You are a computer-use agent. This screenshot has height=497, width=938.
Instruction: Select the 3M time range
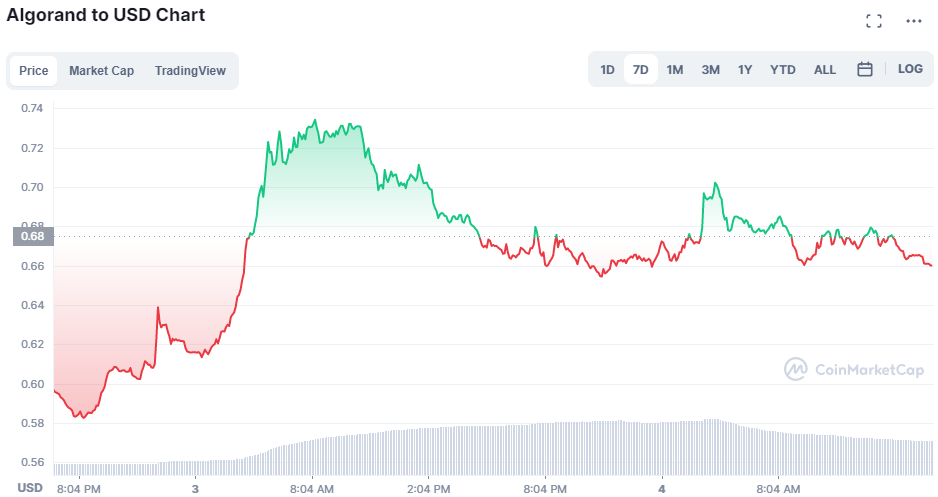[710, 69]
